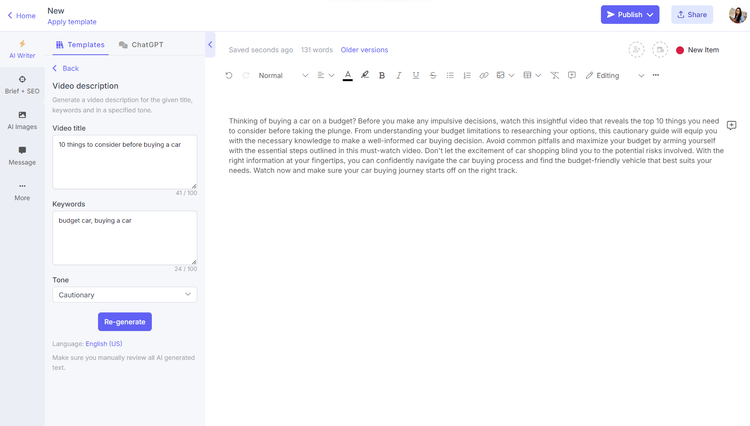Switch to the Templates tab
Image resolution: width=750 pixels, height=426 pixels.
pos(80,44)
